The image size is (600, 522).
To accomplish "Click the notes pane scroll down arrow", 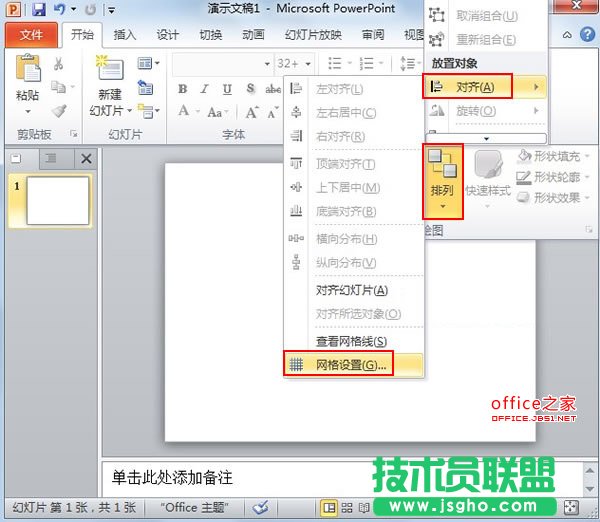I will pos(589,489).
